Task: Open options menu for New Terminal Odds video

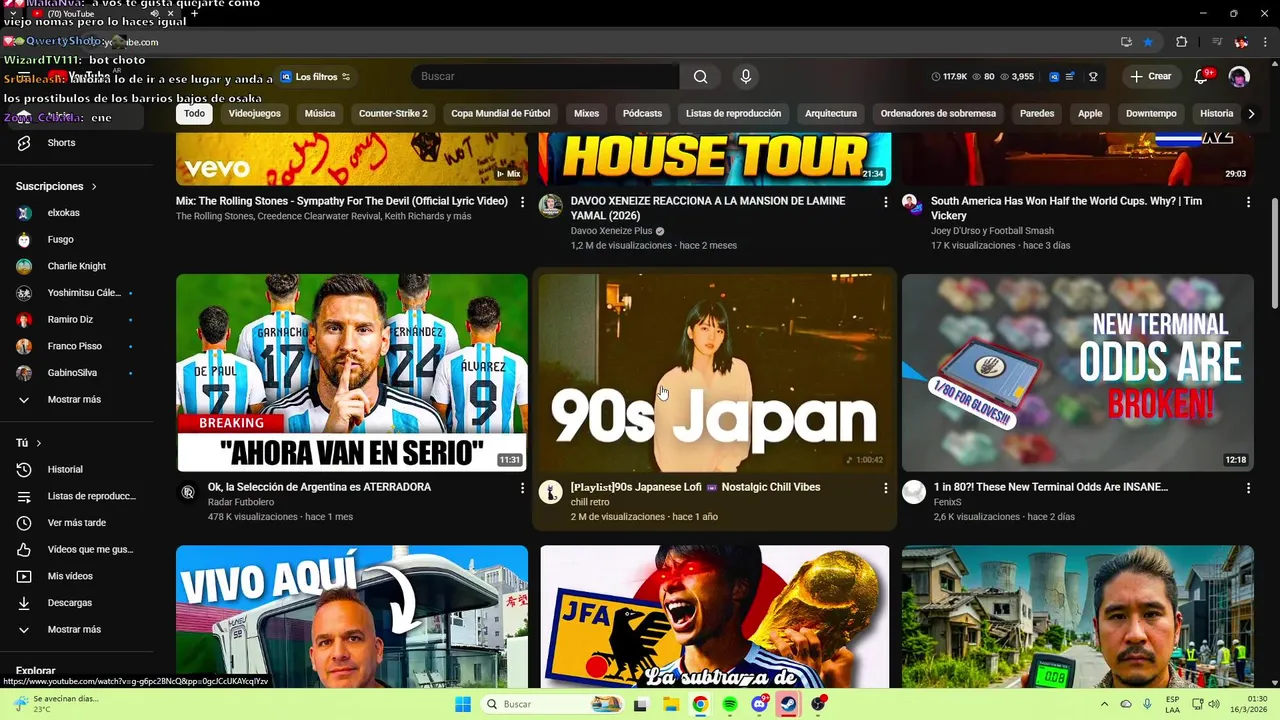Action: click(x=1248, y=488)
